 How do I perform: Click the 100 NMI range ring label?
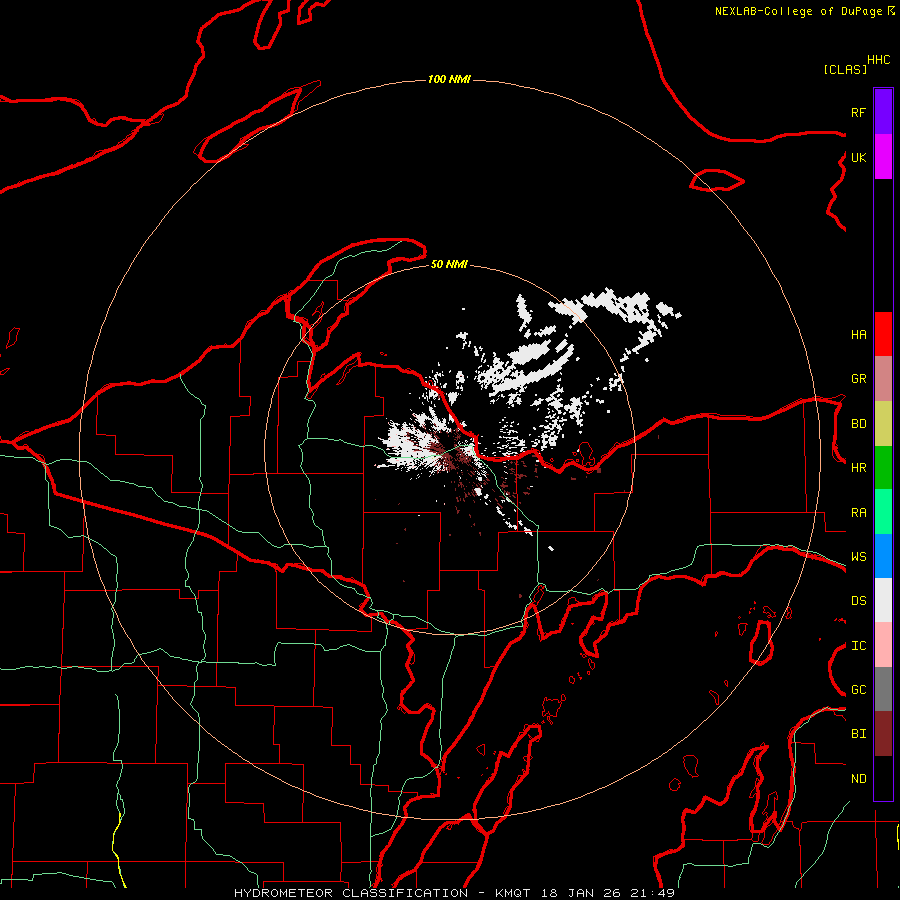(x=449, y=79)
